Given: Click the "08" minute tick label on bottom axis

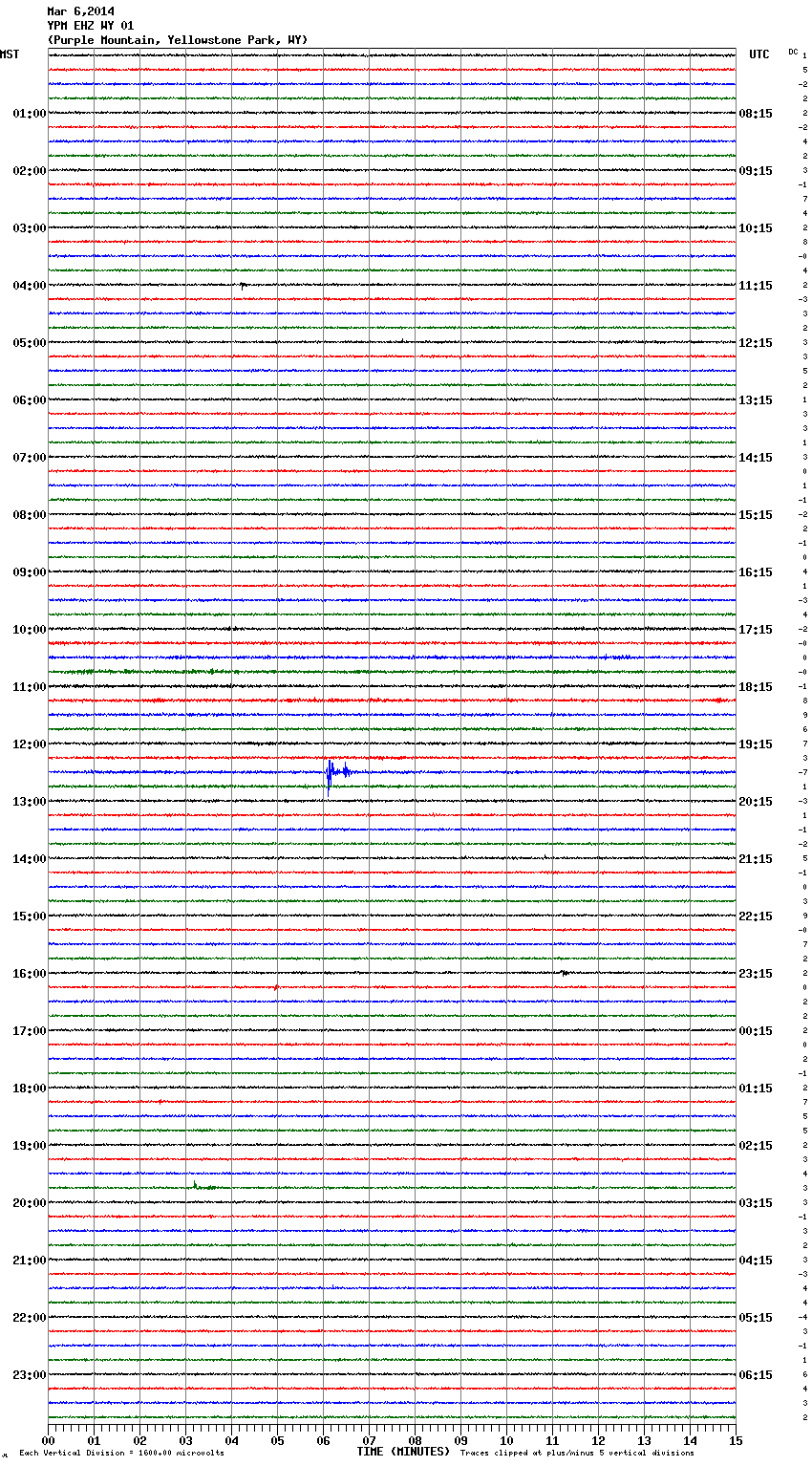Looking at the screenshot, I should (415, 1440).
